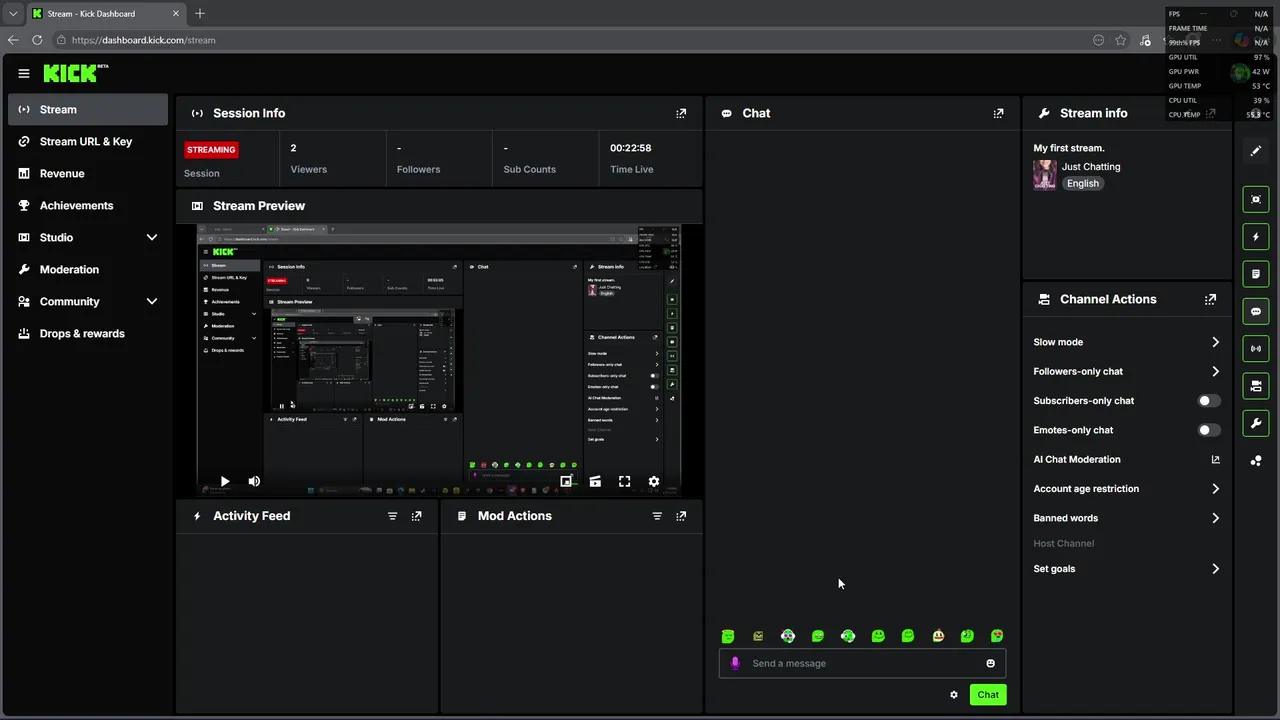1280x720 pixels.
Task: Pop out the Channel Actions panel
Action: (x=1211, y=299)
